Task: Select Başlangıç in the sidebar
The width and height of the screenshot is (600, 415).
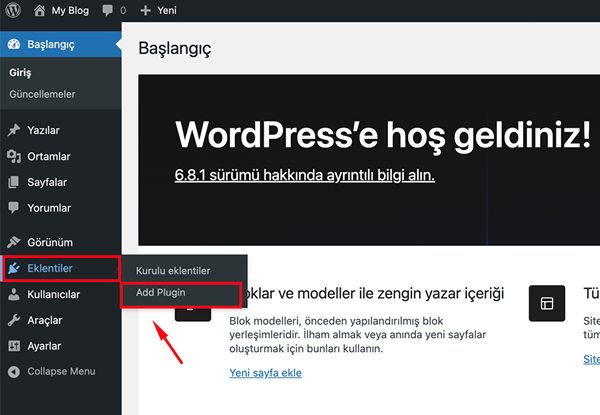Action: pos(61,44)
